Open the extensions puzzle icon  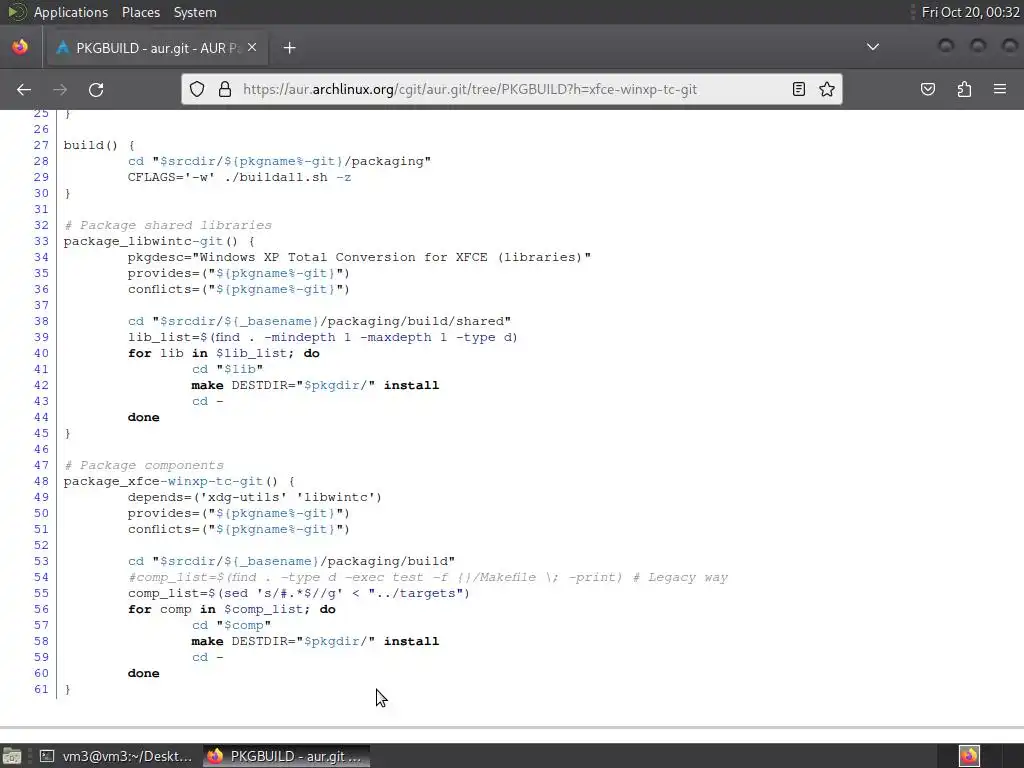click(x=964, y=89)
